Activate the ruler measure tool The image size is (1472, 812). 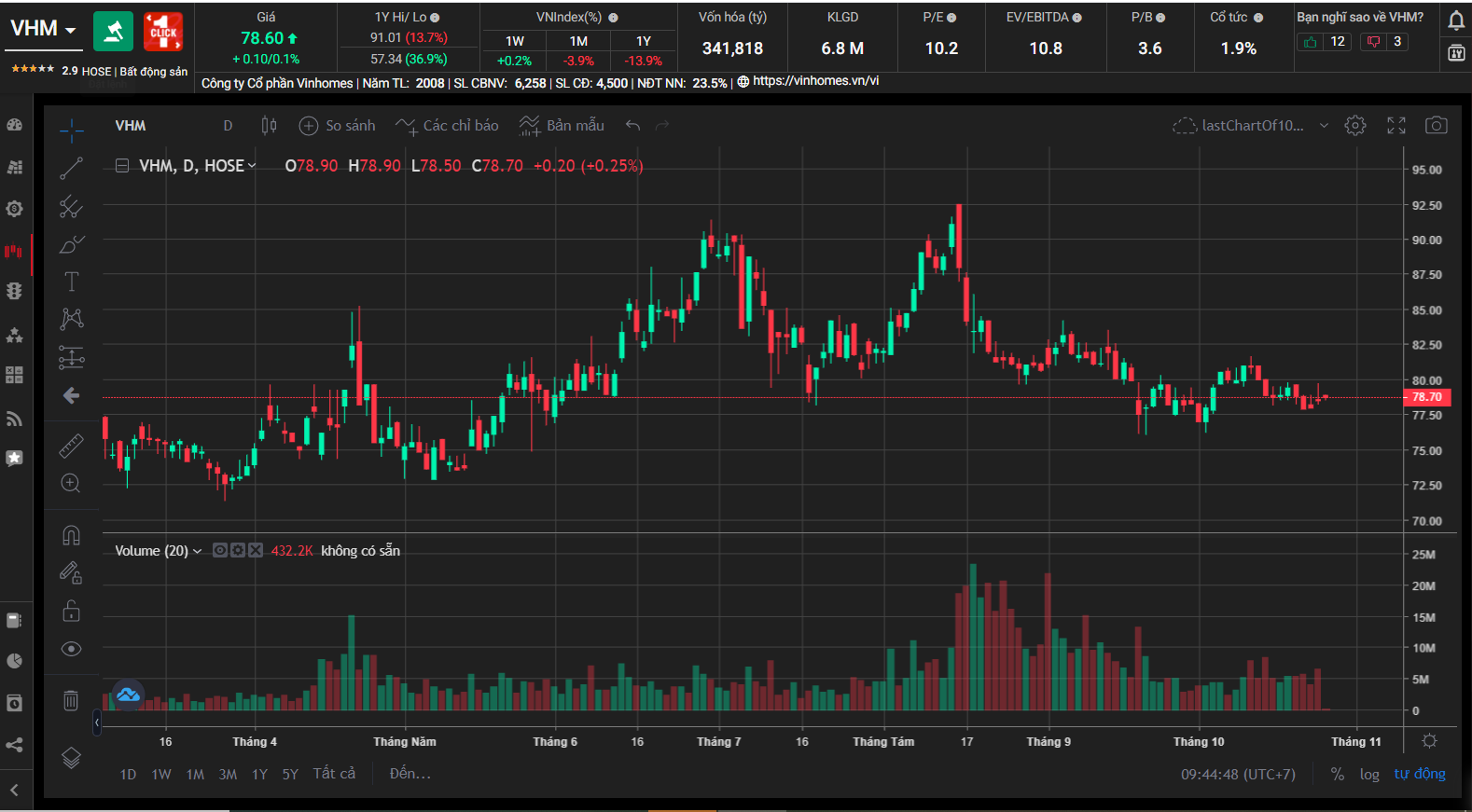[71, 447]
